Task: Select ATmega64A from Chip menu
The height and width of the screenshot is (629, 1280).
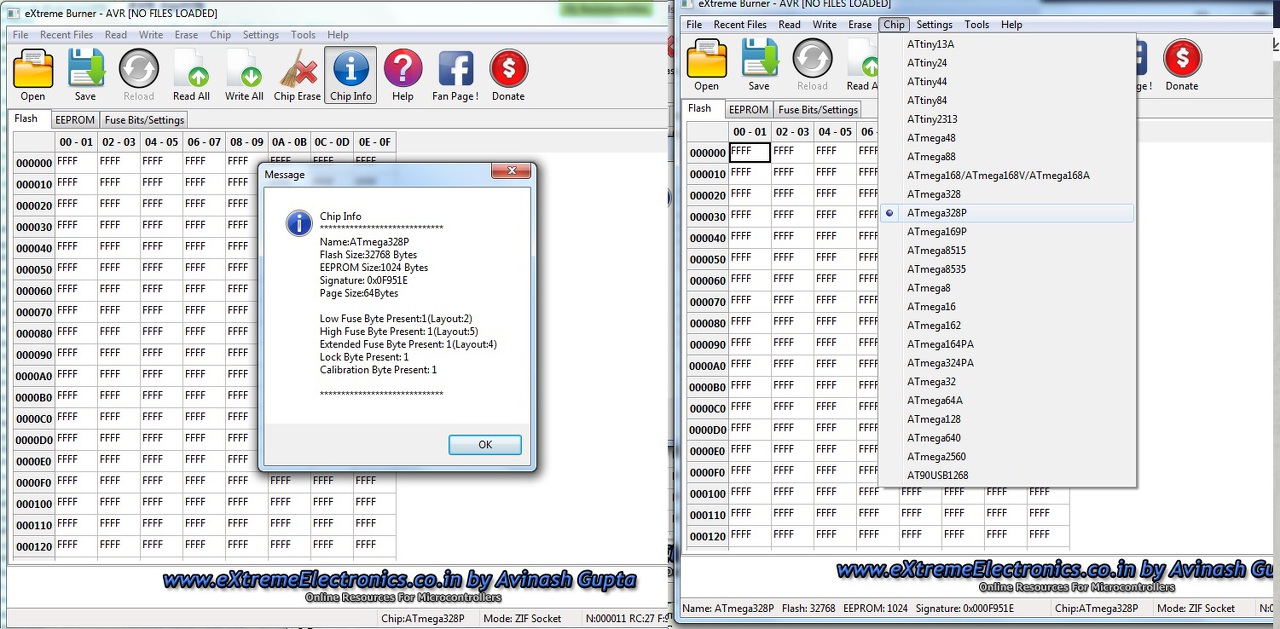Action: click(1007, 401)
